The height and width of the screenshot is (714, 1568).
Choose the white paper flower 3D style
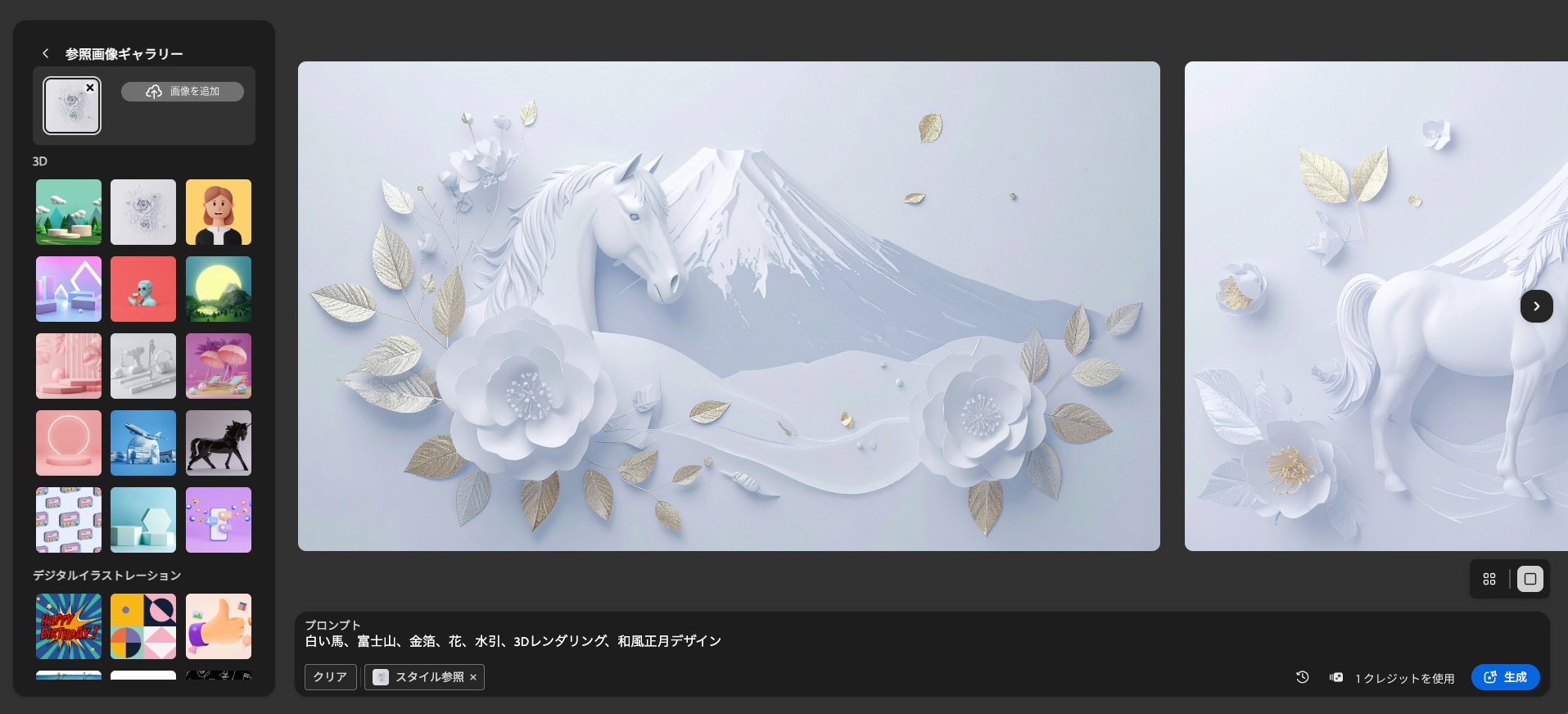click(x=143, y=212)
